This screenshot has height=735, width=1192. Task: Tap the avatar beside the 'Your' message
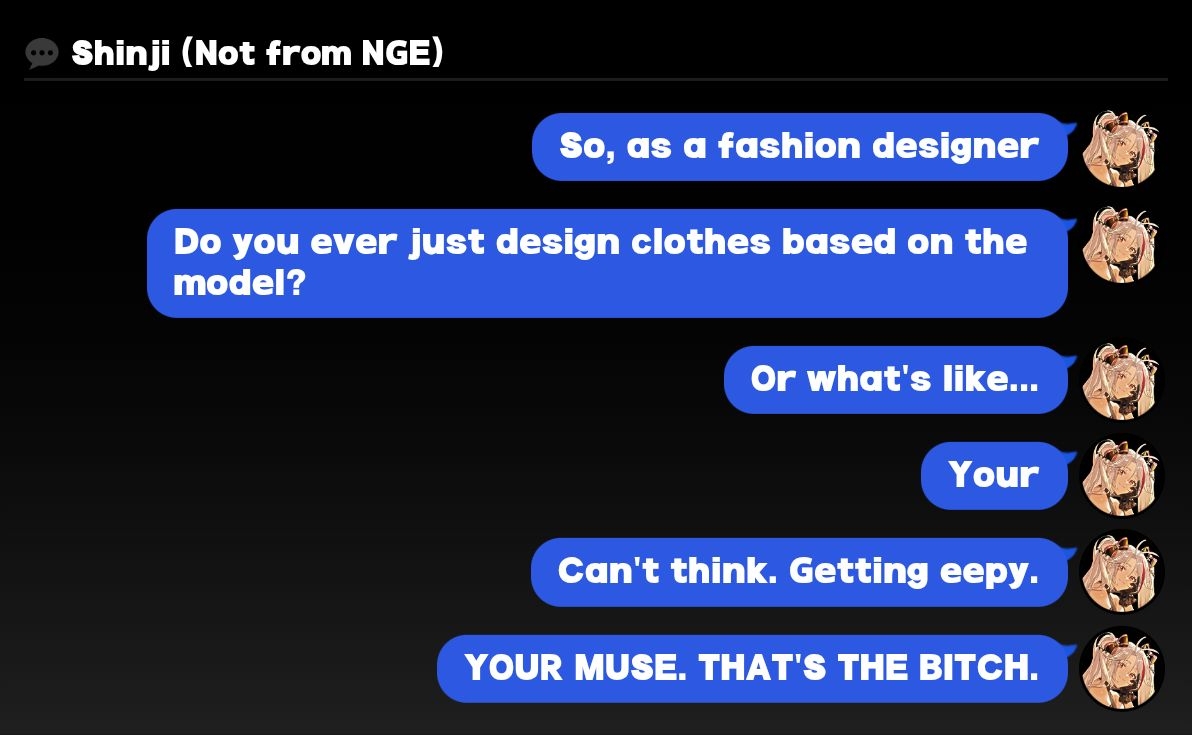[1122, 477]
